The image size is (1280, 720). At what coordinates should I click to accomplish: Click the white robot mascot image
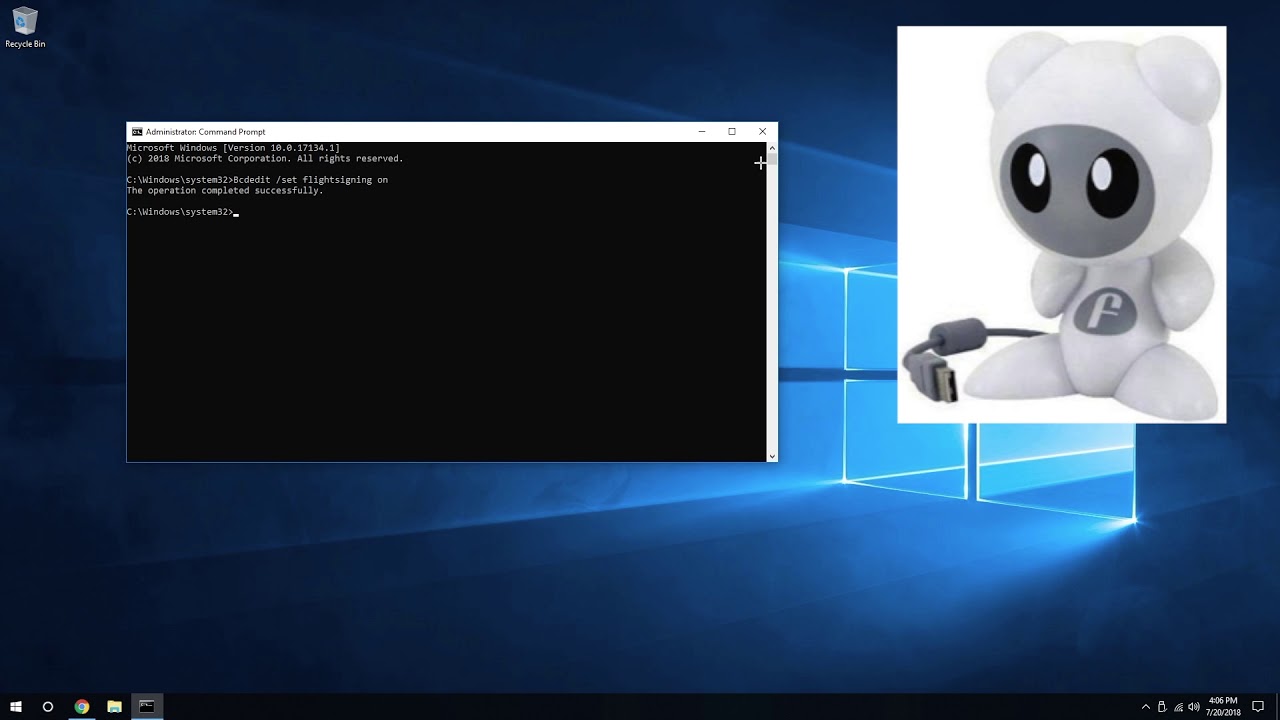click(x=1061, y=225)
